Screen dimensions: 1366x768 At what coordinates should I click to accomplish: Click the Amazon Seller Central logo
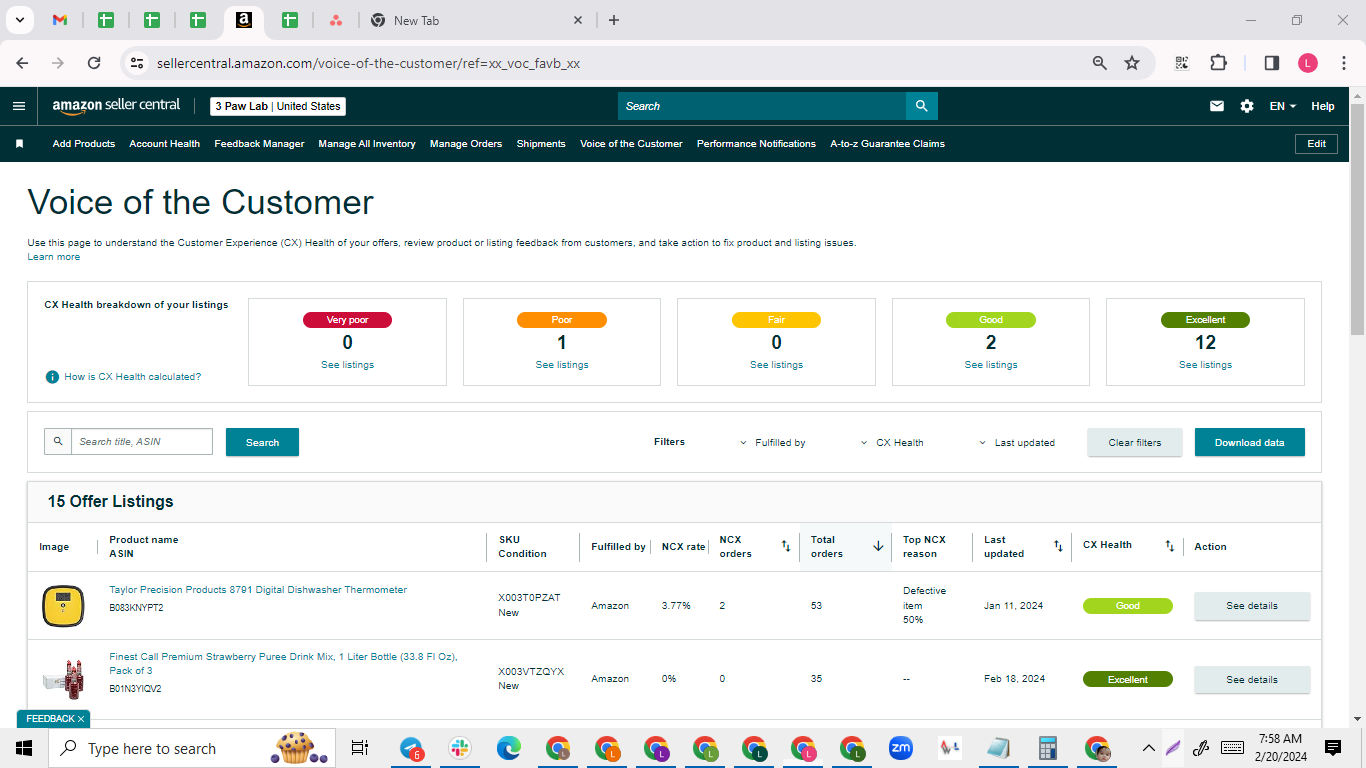tap(116, 105)
